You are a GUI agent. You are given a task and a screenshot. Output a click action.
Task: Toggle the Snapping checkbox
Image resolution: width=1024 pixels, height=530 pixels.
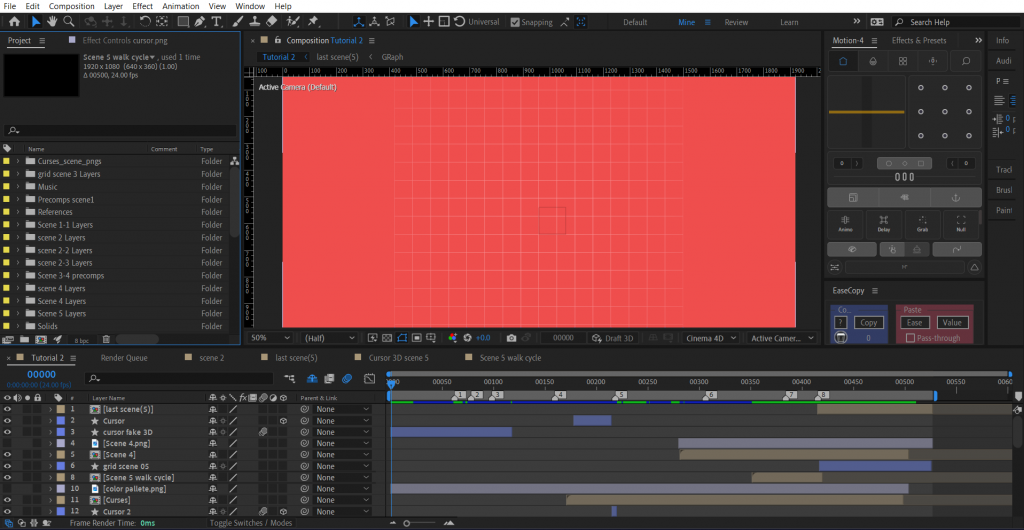click(x=515, y=22)
